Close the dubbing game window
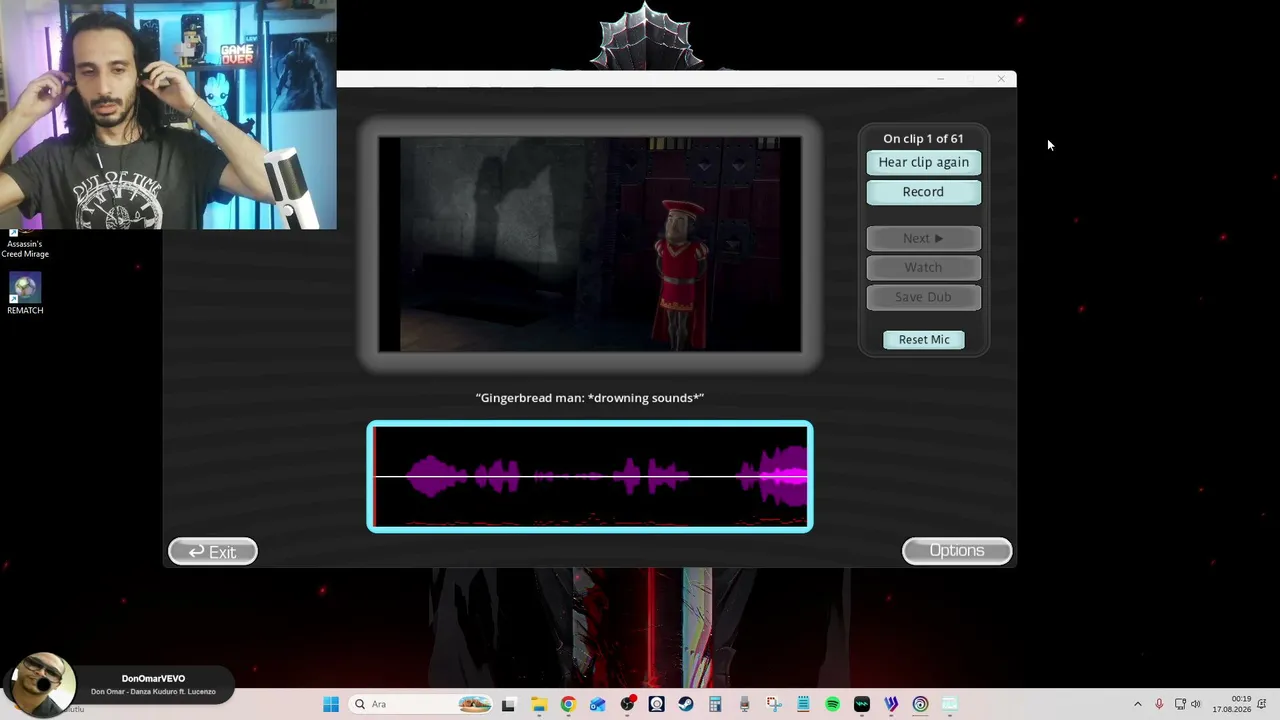This screenshot has width=1280, height=720. (1001, 79)
